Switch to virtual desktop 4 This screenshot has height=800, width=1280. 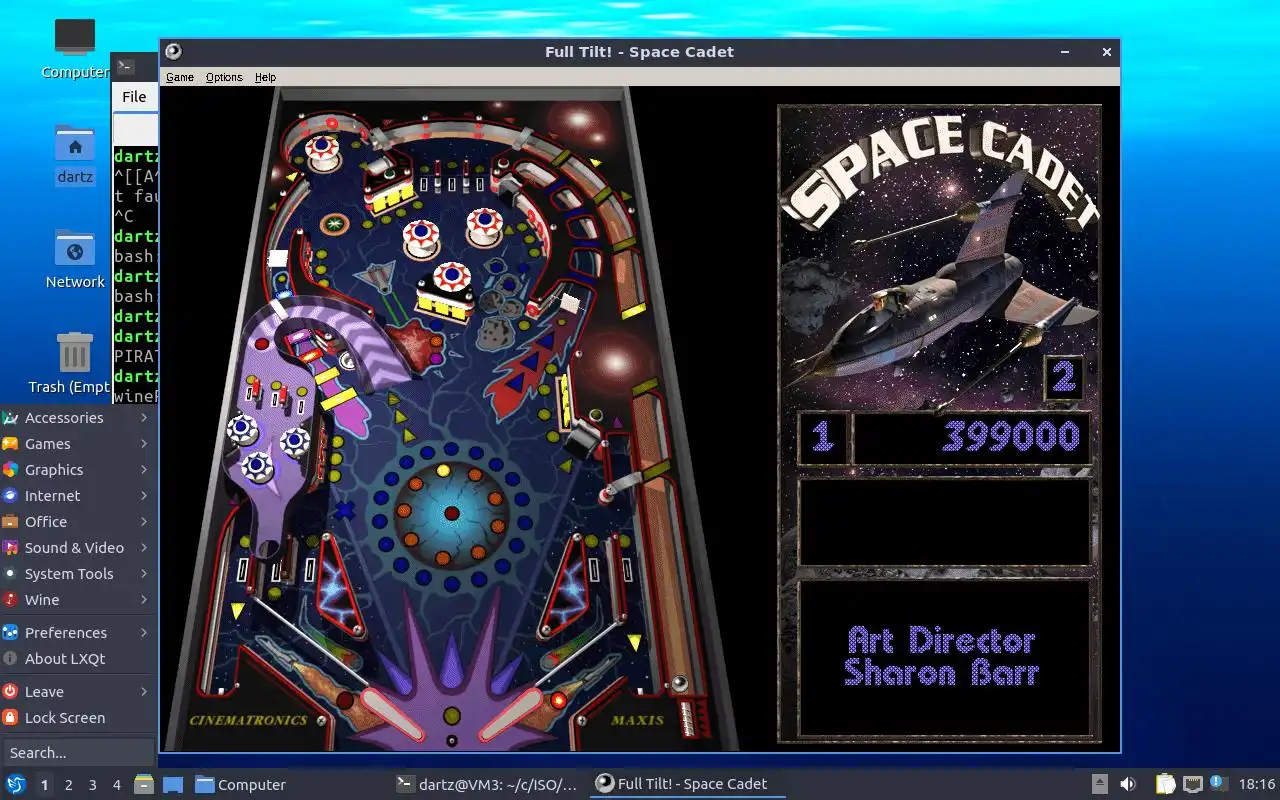pos(116,785)
